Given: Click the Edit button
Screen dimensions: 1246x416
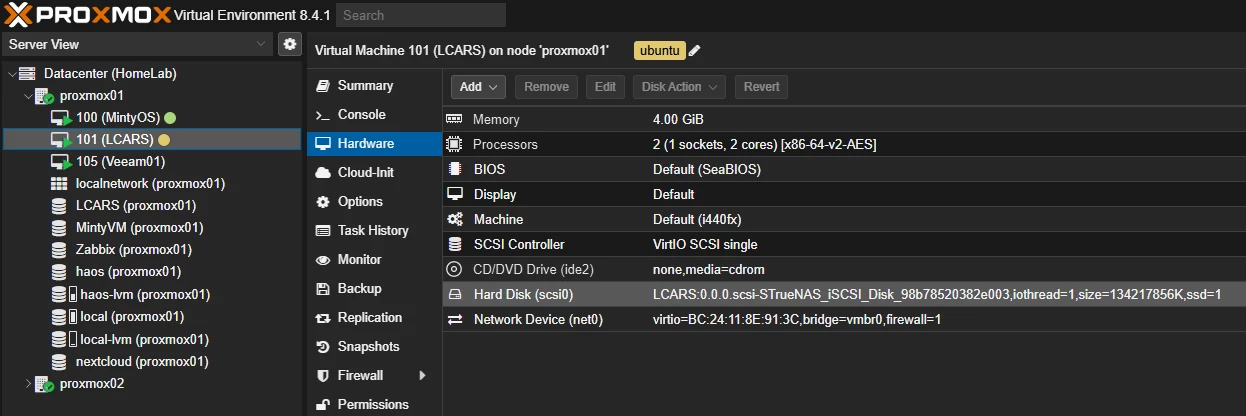Looking at the screenshot, I should click(605, 87).
